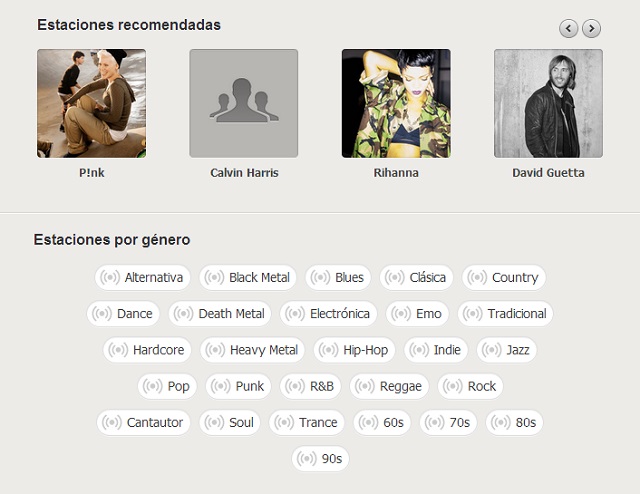The image size is (640, 494).
Task: Play the Hip-Hop genre station
Action: click(355, 350)
